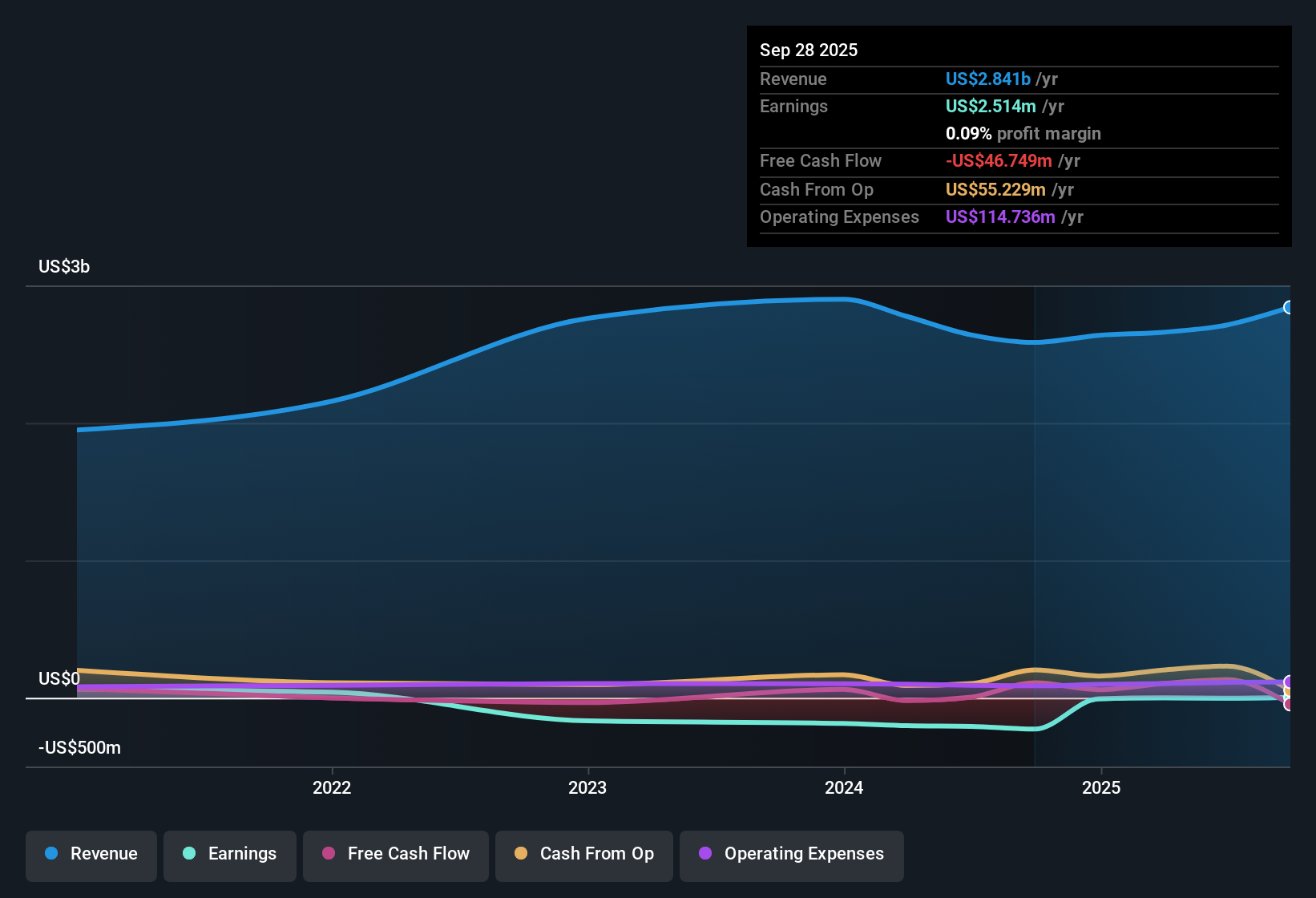This screenshot has height=898, width=1316.
Task: Click the pink Free Cash Flow end-point marker
Action: click(1289, 704)
